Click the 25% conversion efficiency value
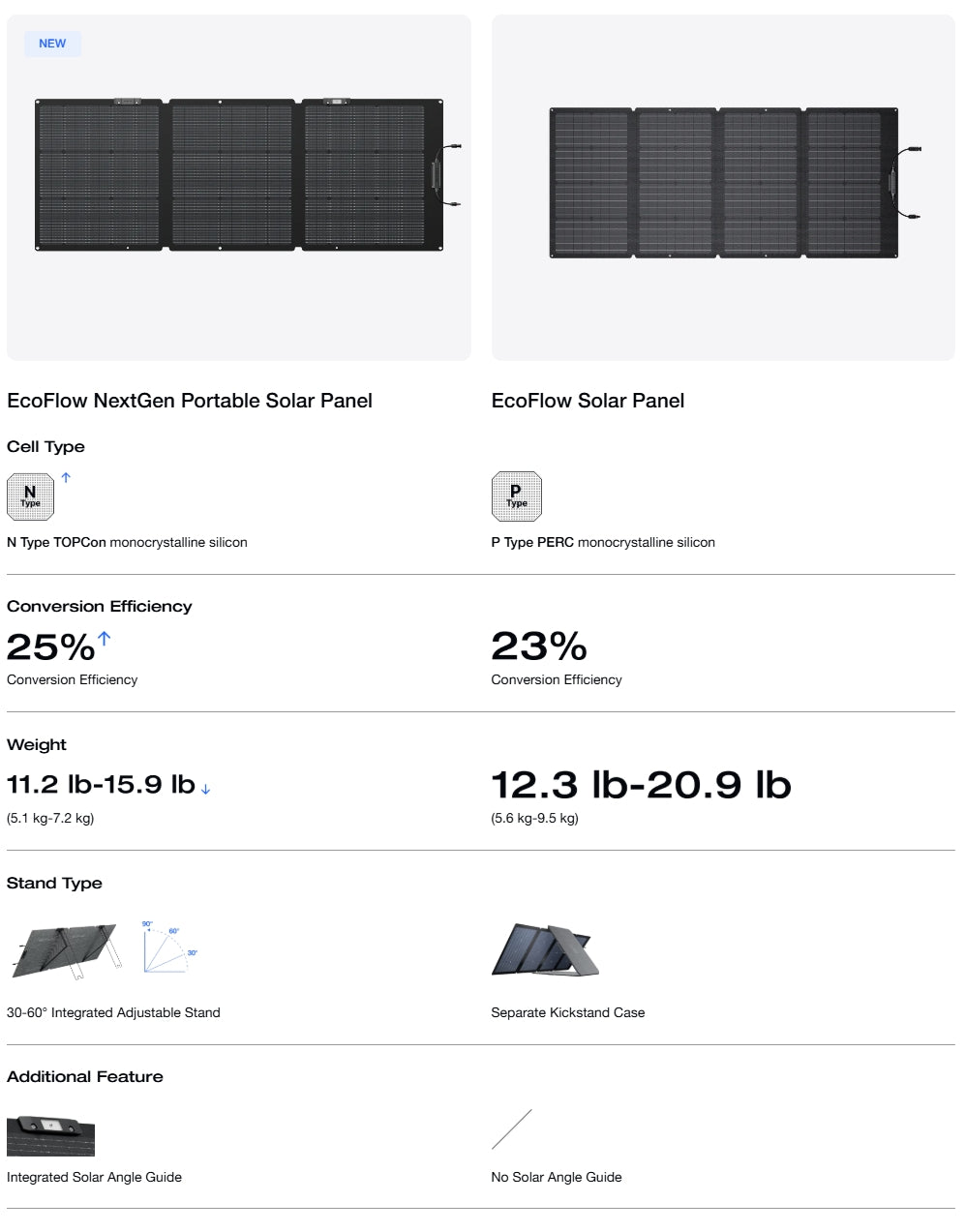The height and width of the screenshot is (1232, 965). pyautogui.click(x=50, y=647)
